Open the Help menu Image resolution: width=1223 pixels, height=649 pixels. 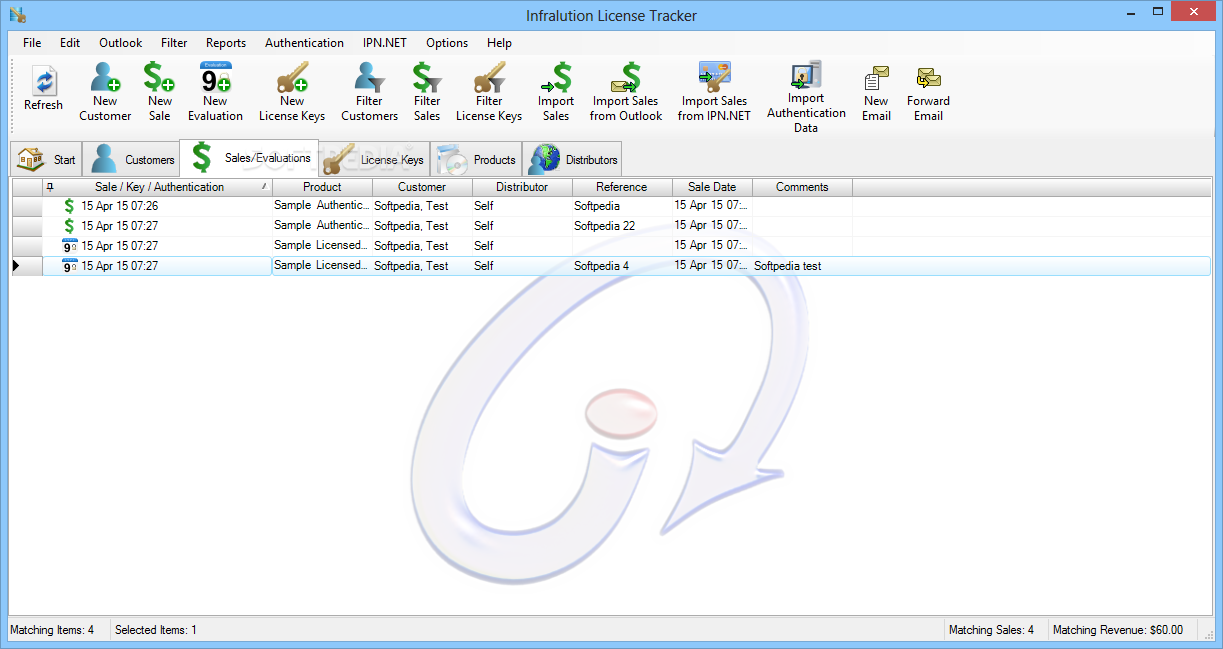click(x=499, y=43)
